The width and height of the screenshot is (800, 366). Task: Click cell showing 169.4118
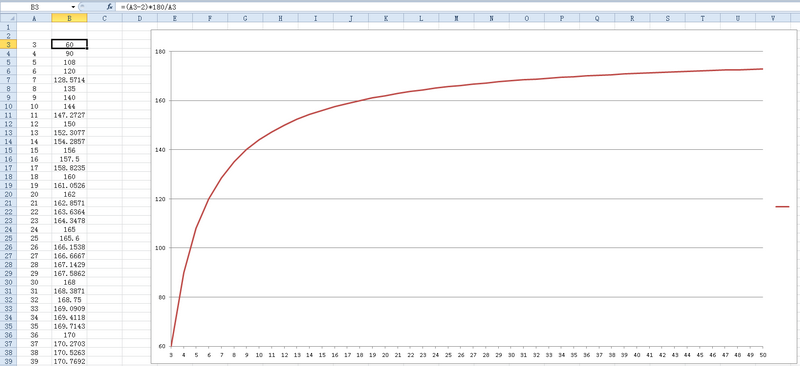click(x=69, y=318)
